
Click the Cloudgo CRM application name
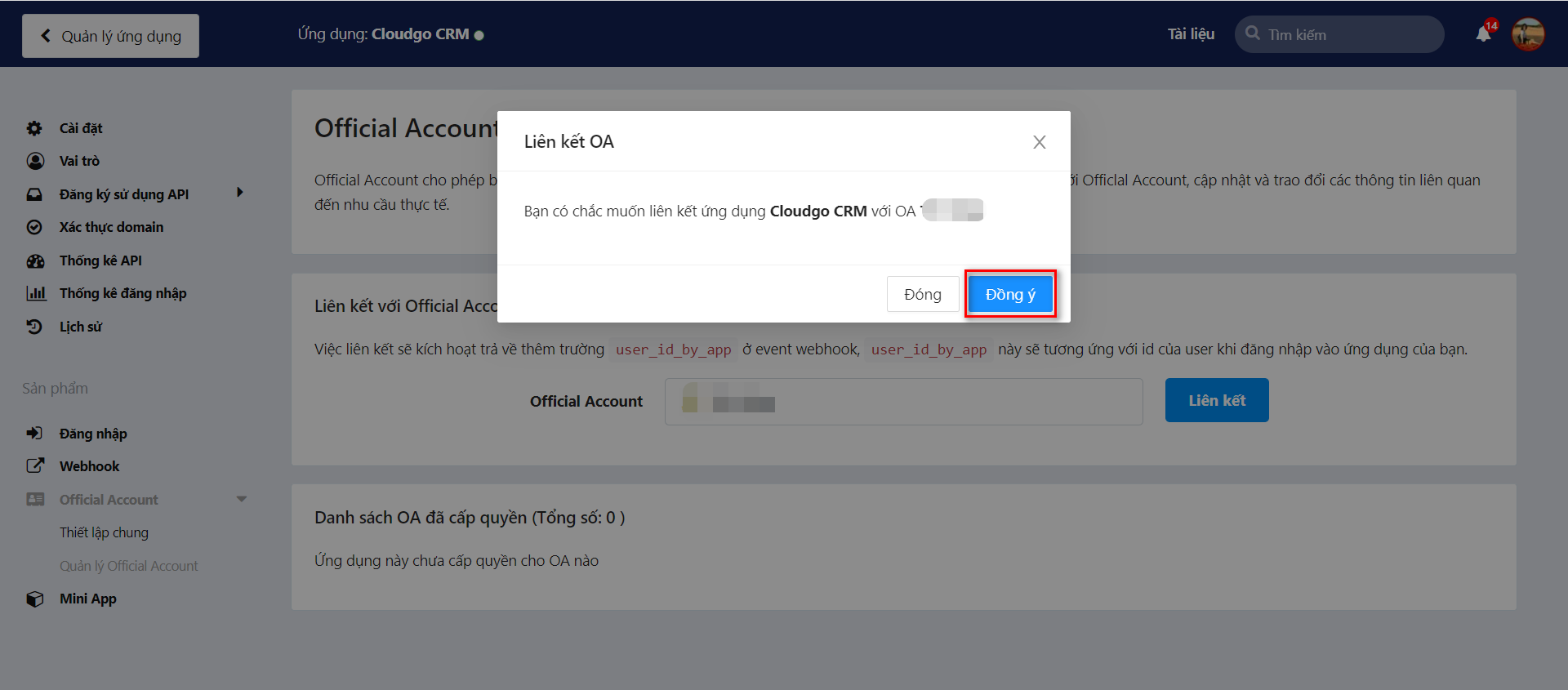420,34
